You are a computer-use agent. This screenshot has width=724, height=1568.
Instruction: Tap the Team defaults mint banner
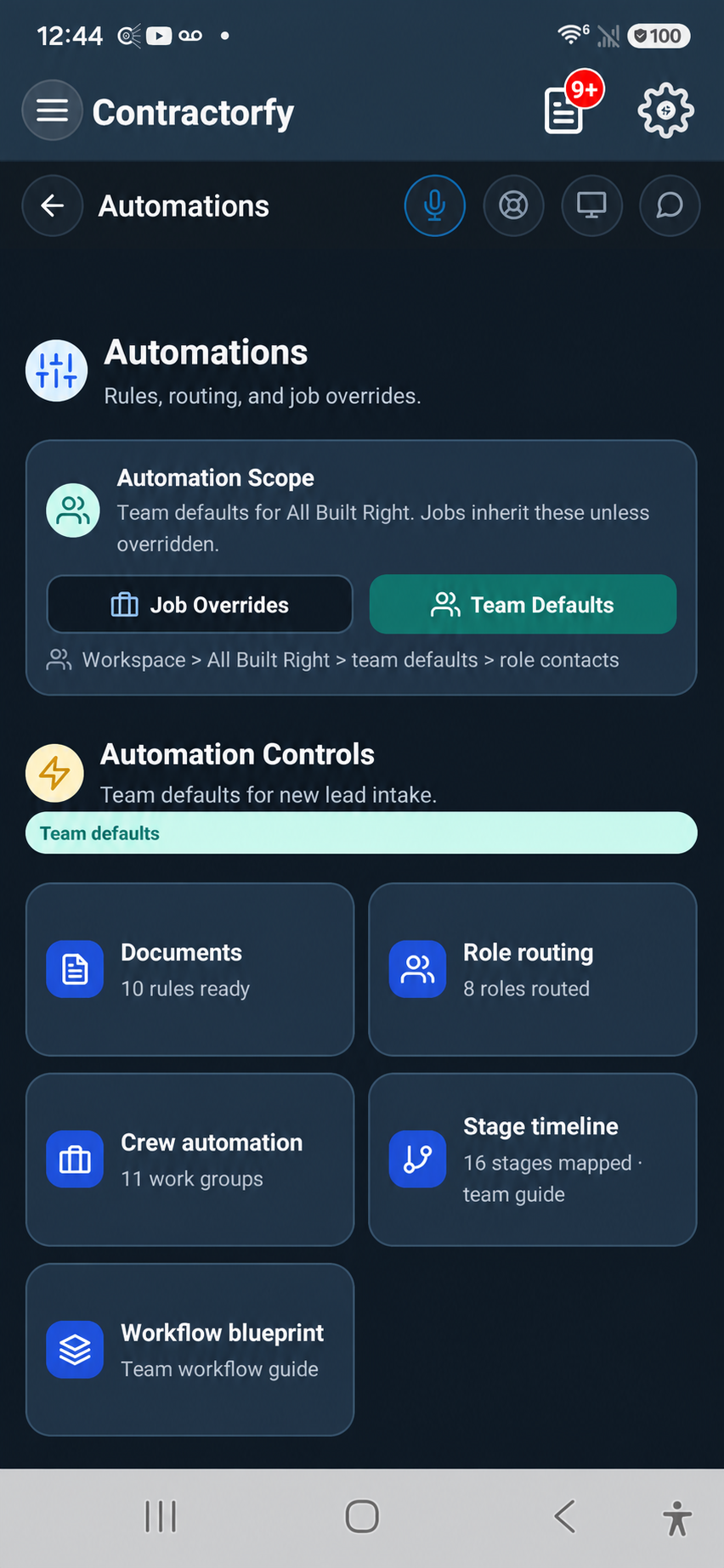tap(361, 833)
